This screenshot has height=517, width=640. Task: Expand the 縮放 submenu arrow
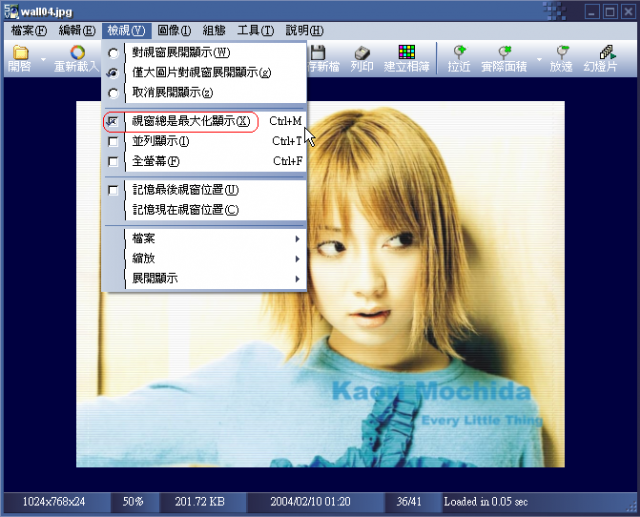(x=298, y=259)
